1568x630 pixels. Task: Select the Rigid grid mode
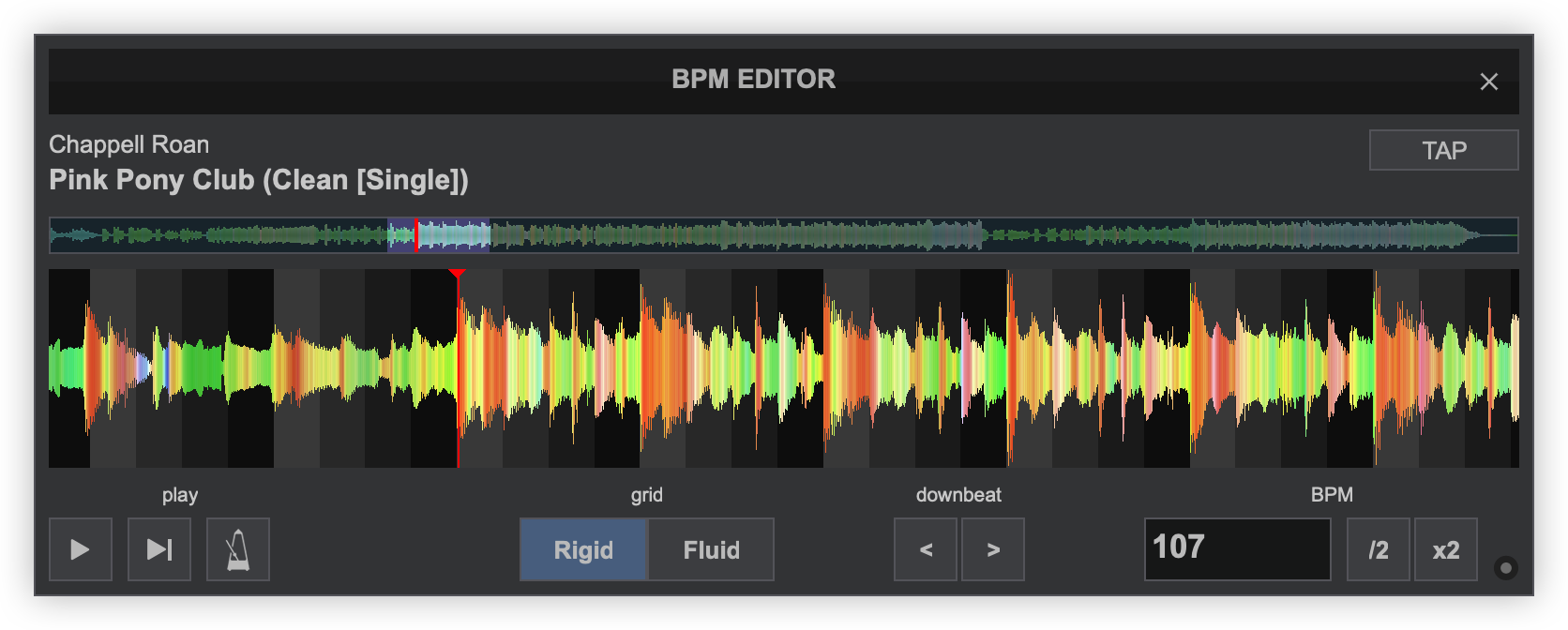tap(583, 549)
